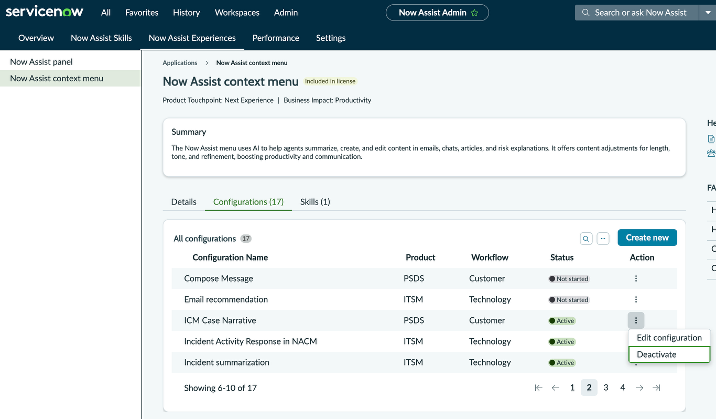This screenshot has width=716, height=420.
Task: Click the Now Assist Admin pill
Action: click(x=437, y=13)
